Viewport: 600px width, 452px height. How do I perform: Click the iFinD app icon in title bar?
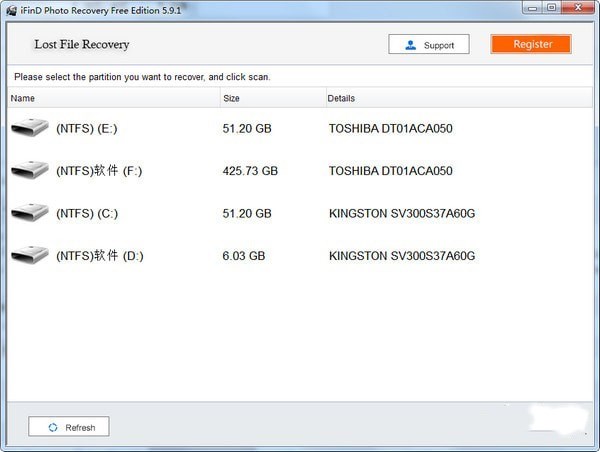coord(12,10)
